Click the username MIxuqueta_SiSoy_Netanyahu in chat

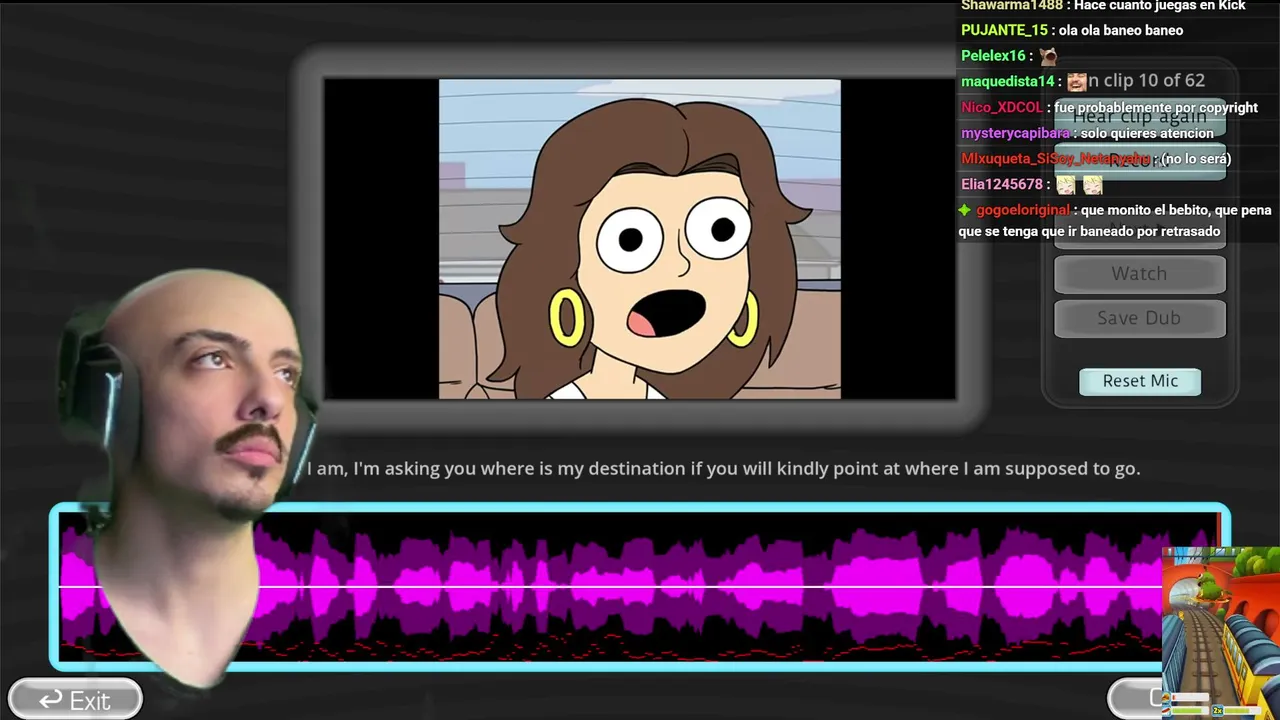coord(1056,159)
